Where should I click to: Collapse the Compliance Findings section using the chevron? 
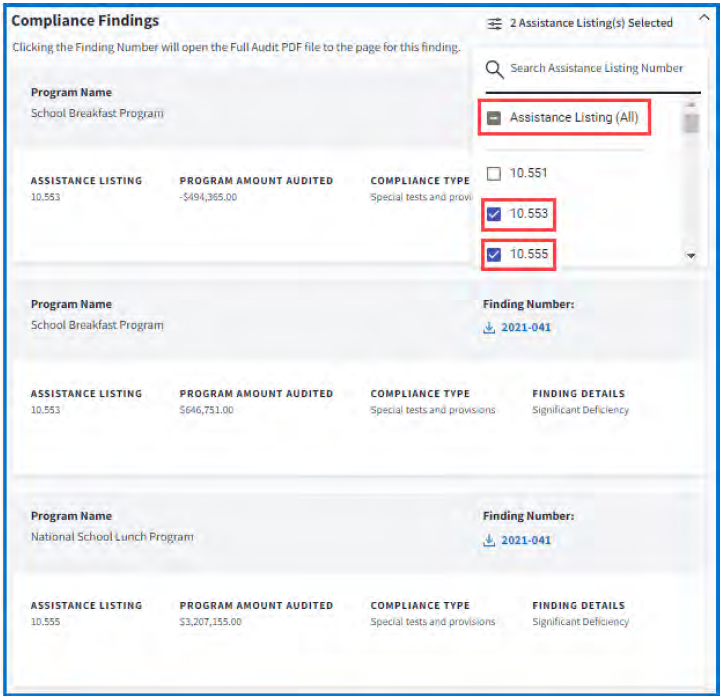point(703,18)
